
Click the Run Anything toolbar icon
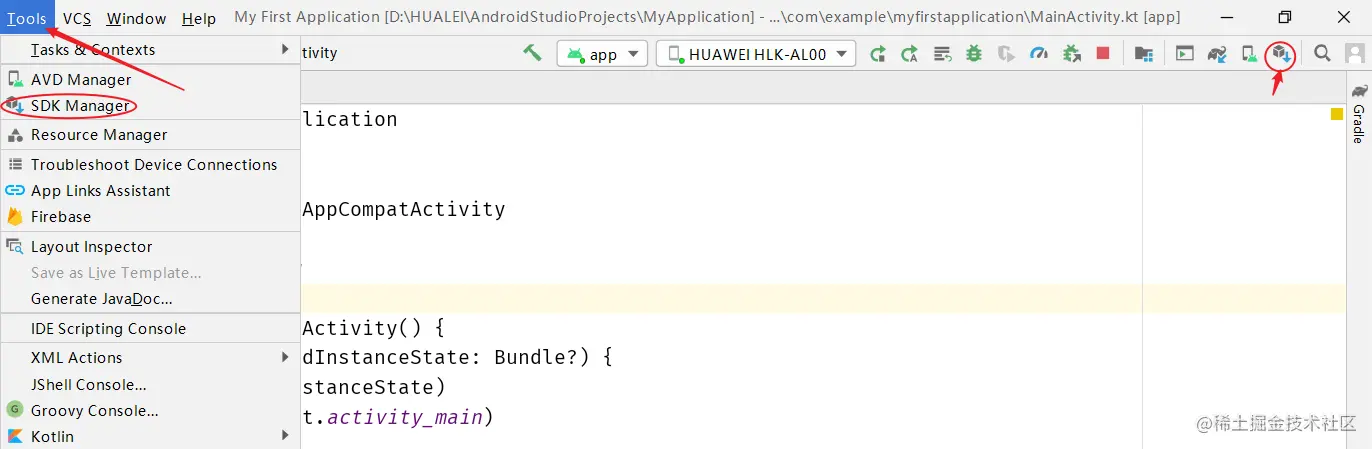coord(1185,54)
